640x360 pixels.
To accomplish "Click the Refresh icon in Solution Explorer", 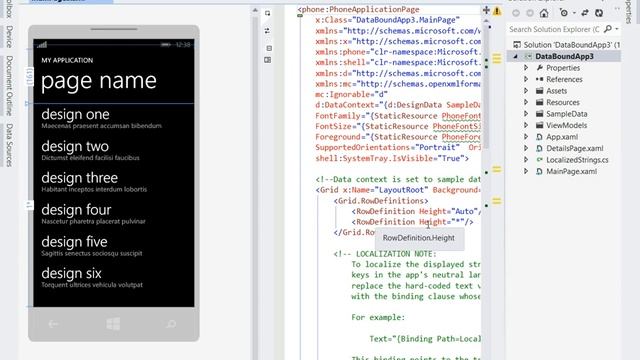I will pyautogui.click(x=599, y=13).
